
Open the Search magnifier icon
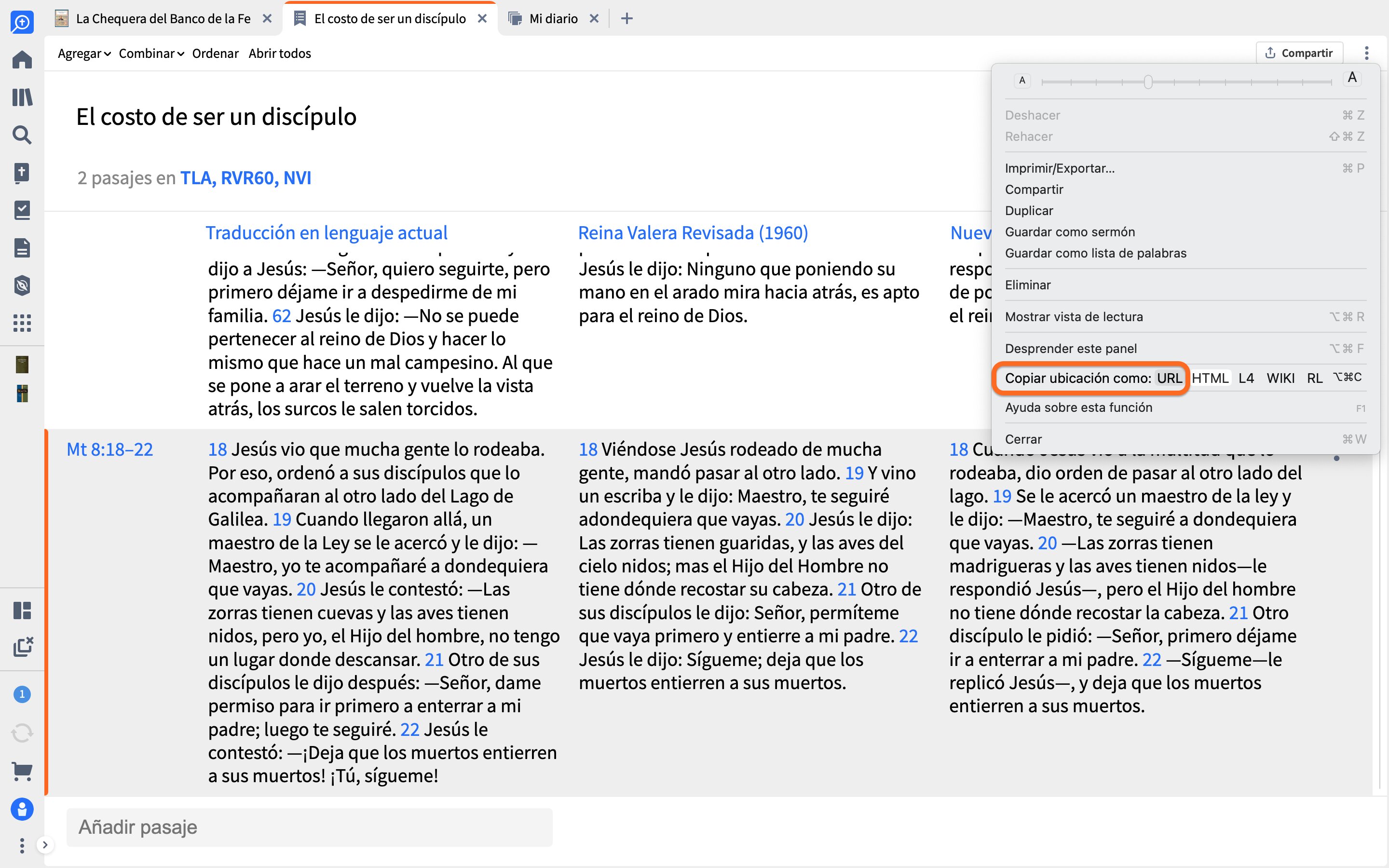pyautogui.click(x=22, y=135)
